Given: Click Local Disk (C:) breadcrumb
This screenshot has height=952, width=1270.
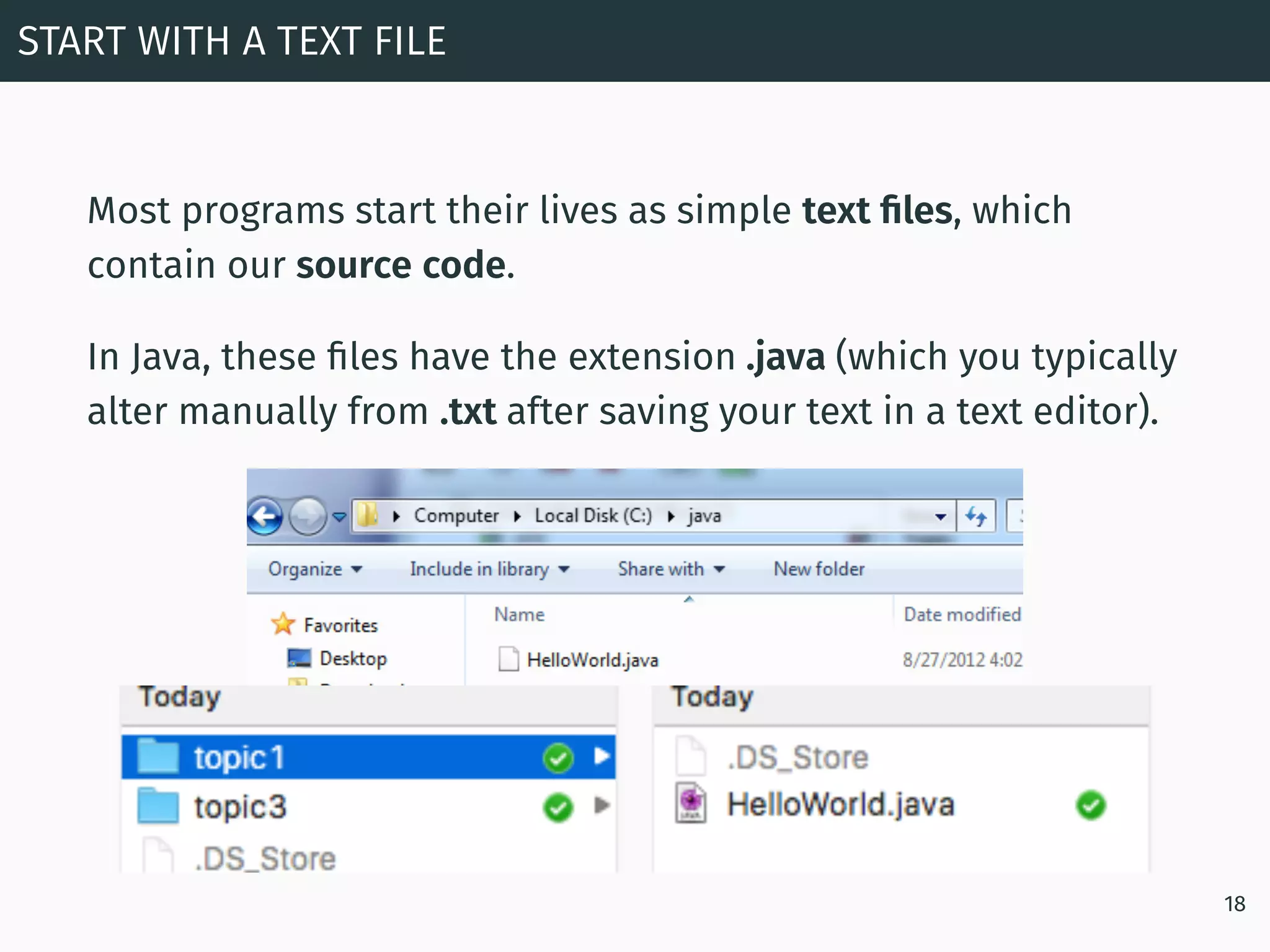Looking at the screenshot, I should (593, 516).
